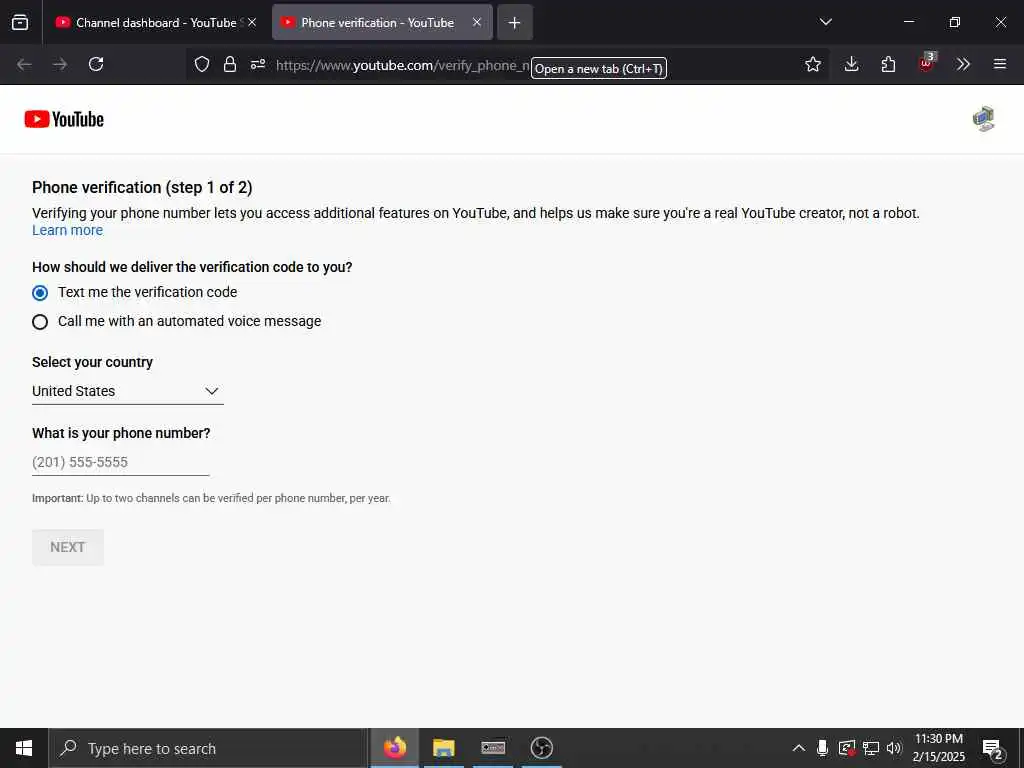Viewport: 1024px width, 768px height.
Task: Open OBS Studio from taskbar
Action: pos(541,748)
